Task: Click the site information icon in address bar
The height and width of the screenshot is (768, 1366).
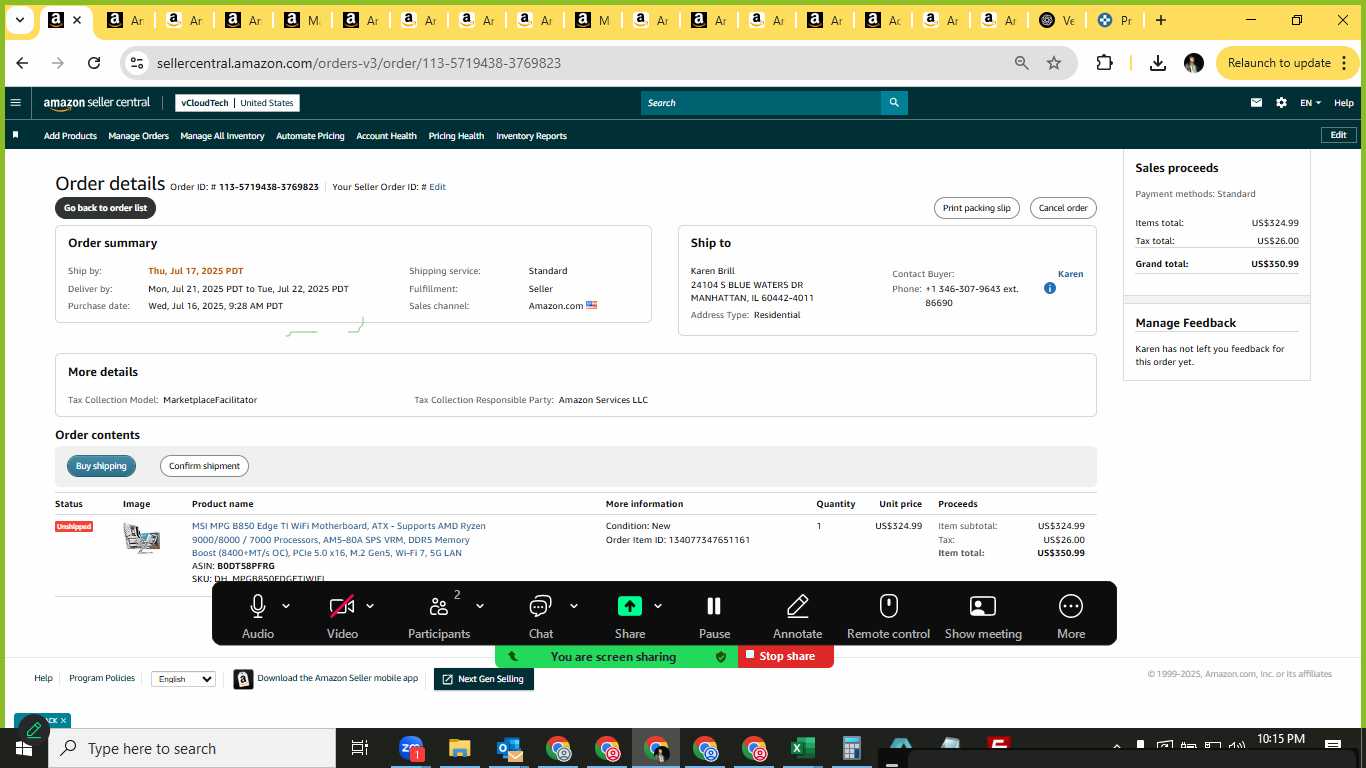Action: 138,63
